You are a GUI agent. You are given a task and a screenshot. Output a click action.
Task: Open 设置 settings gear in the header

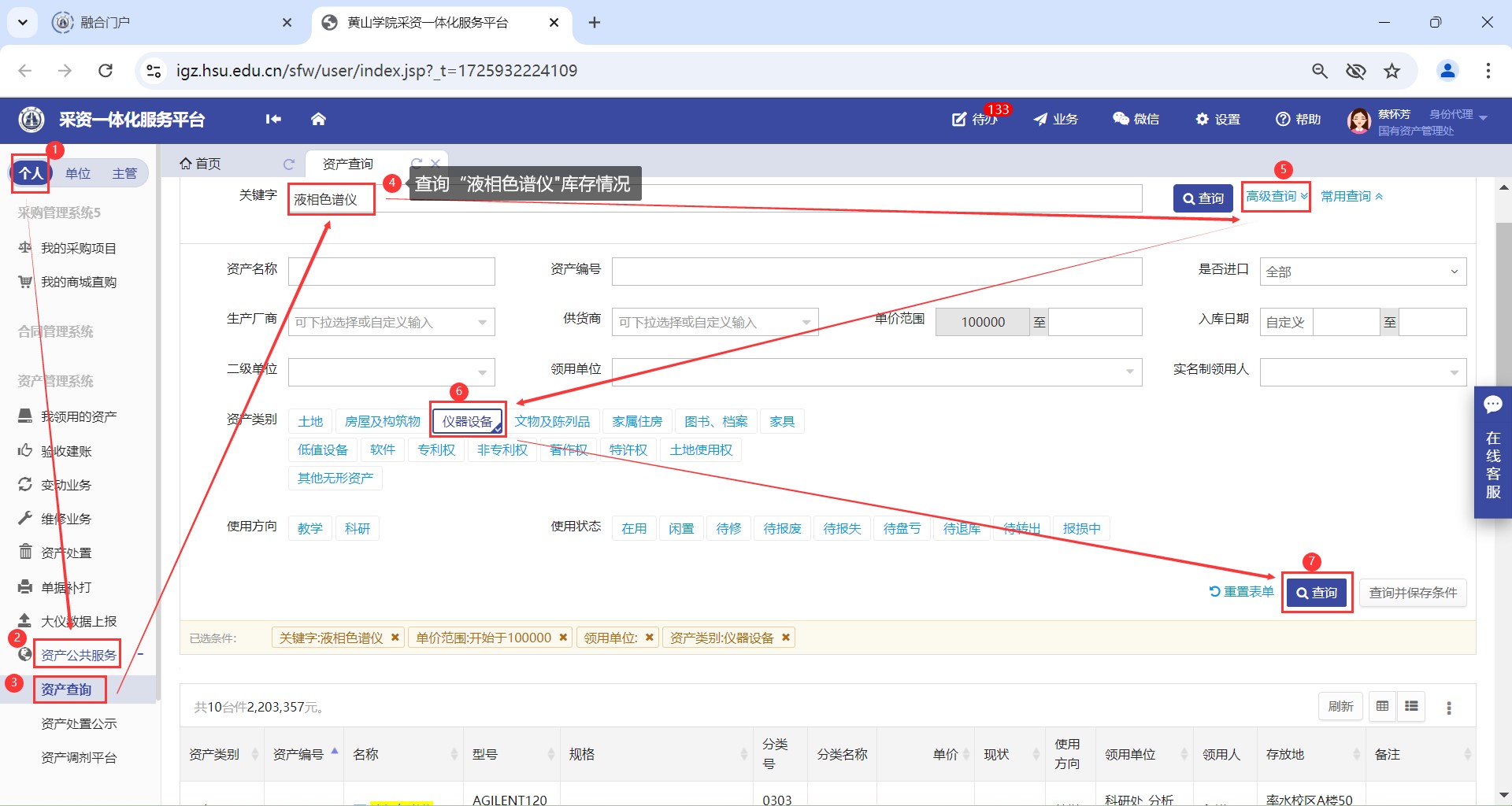[x=1217, y=119]
